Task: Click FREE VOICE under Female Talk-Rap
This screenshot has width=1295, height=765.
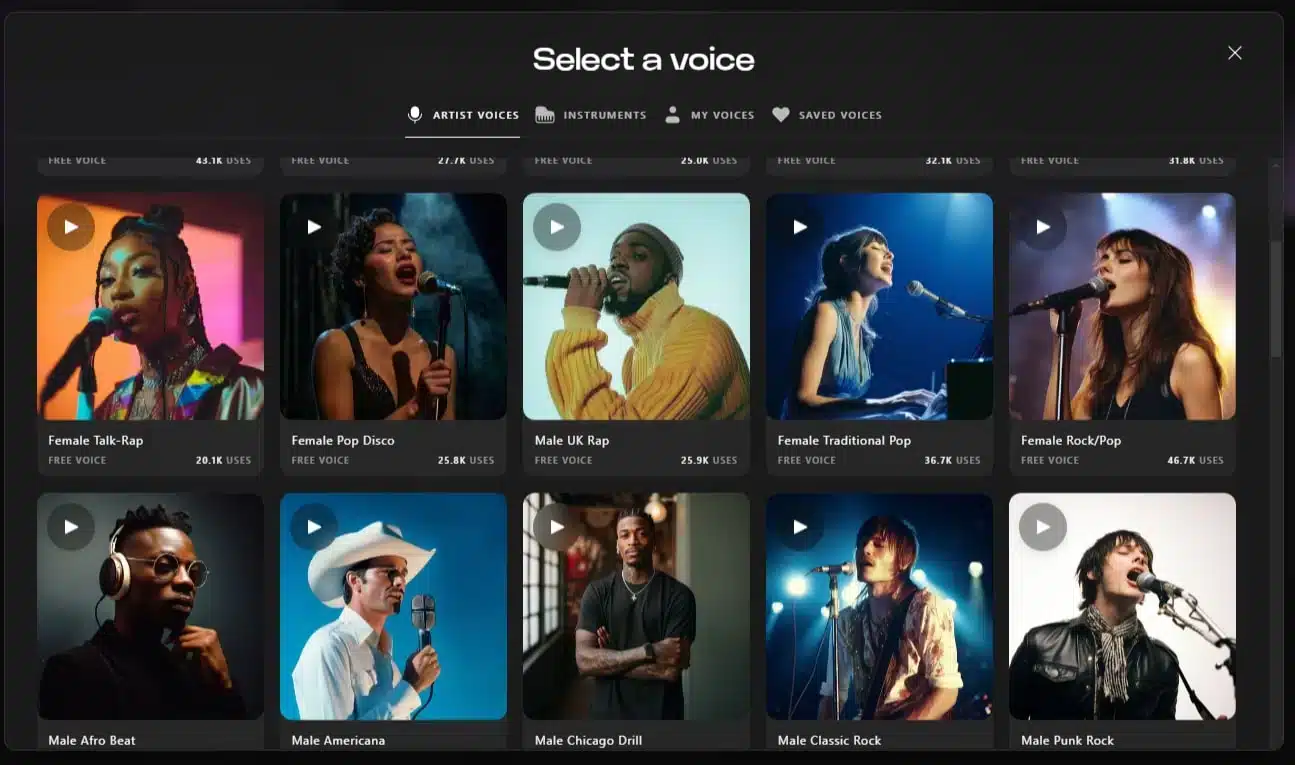Action: point(77,461)
